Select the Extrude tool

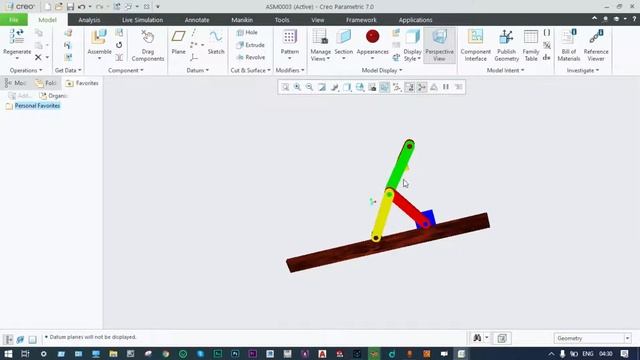point(251,45)
